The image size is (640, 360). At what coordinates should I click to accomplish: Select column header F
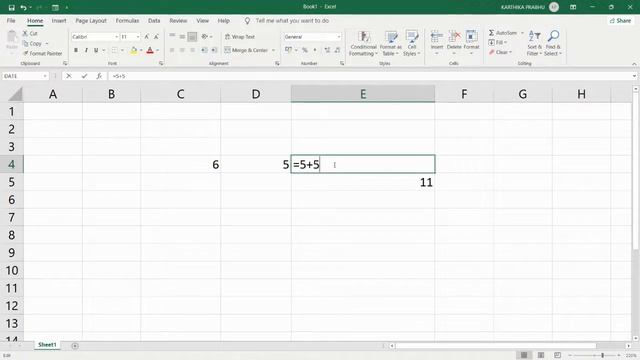tap(464, 94)
